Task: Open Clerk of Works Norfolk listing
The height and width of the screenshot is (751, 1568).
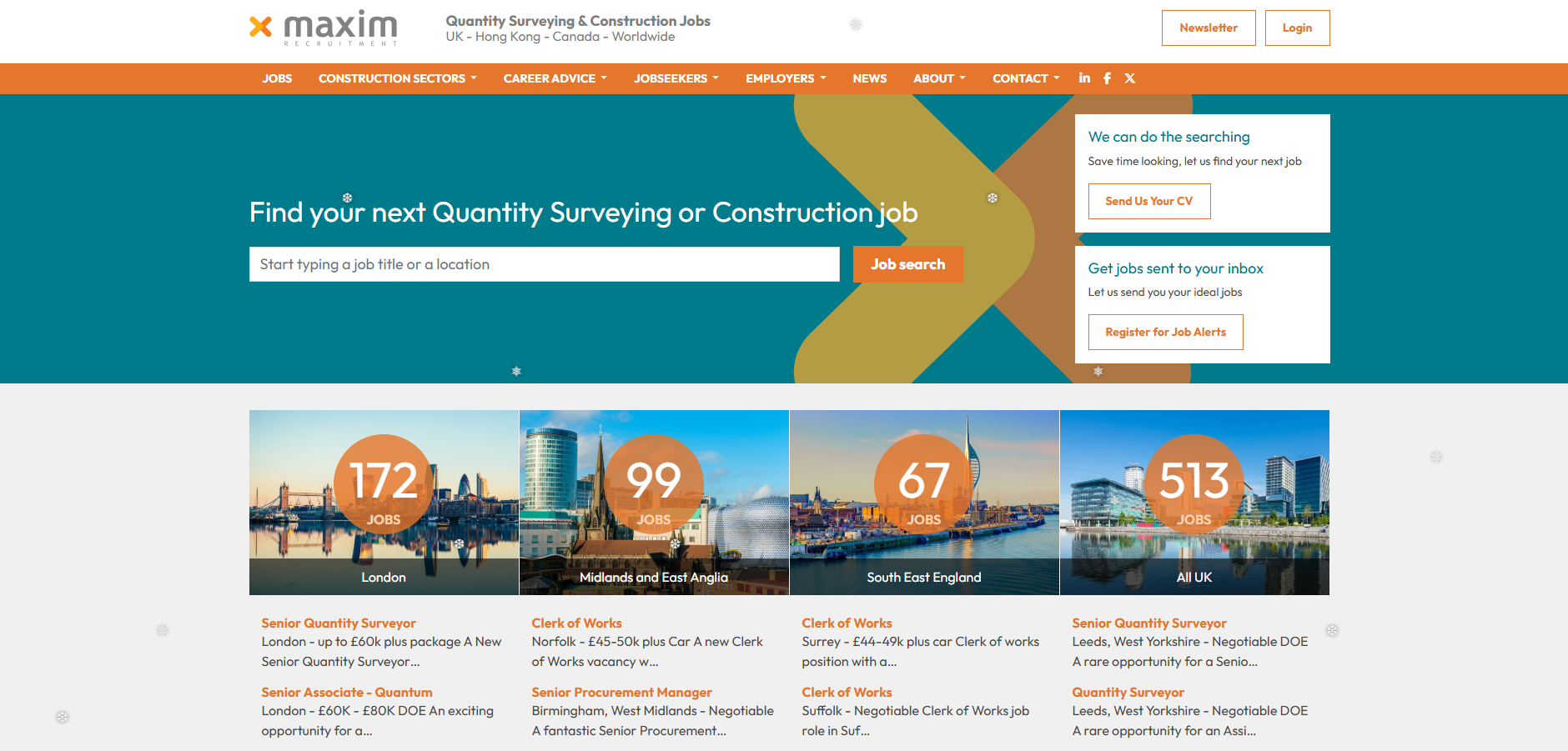Action: (x=576, y=623)
